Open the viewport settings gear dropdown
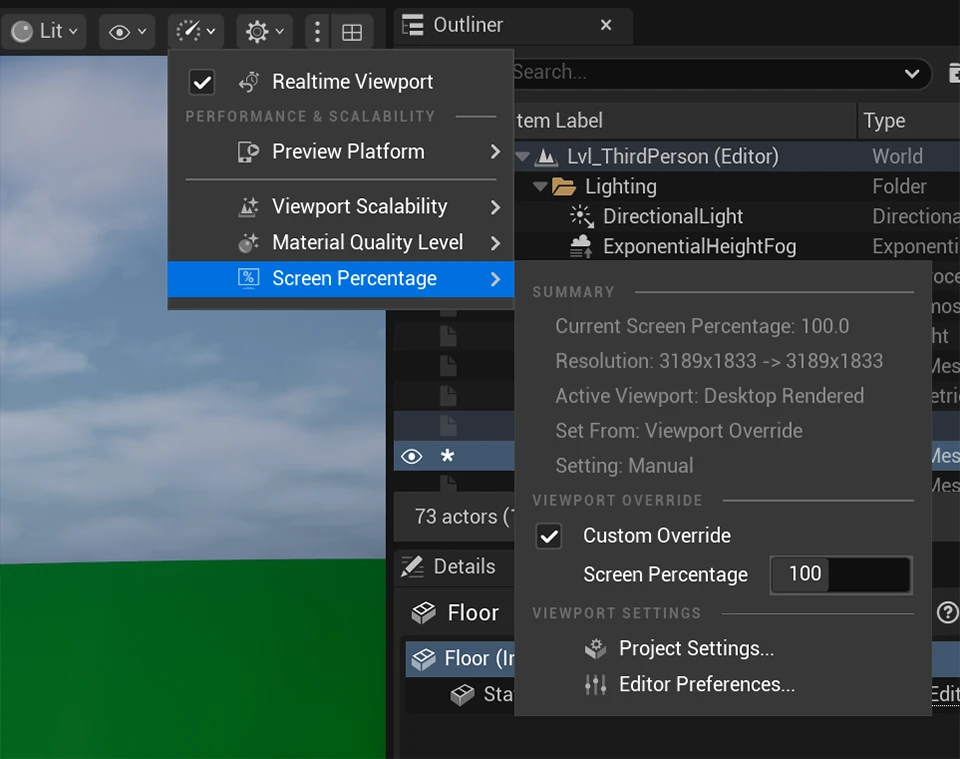960x759 pixels. (x=264, y=31)
